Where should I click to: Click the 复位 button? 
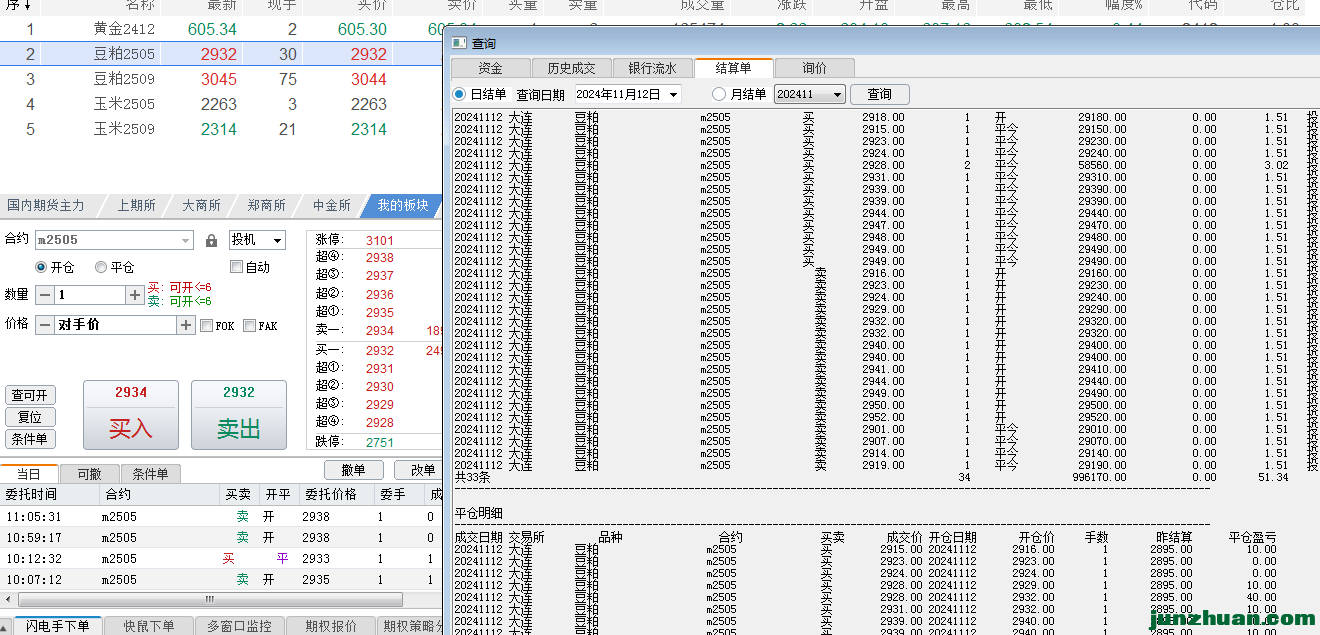(x=30, y=417)
